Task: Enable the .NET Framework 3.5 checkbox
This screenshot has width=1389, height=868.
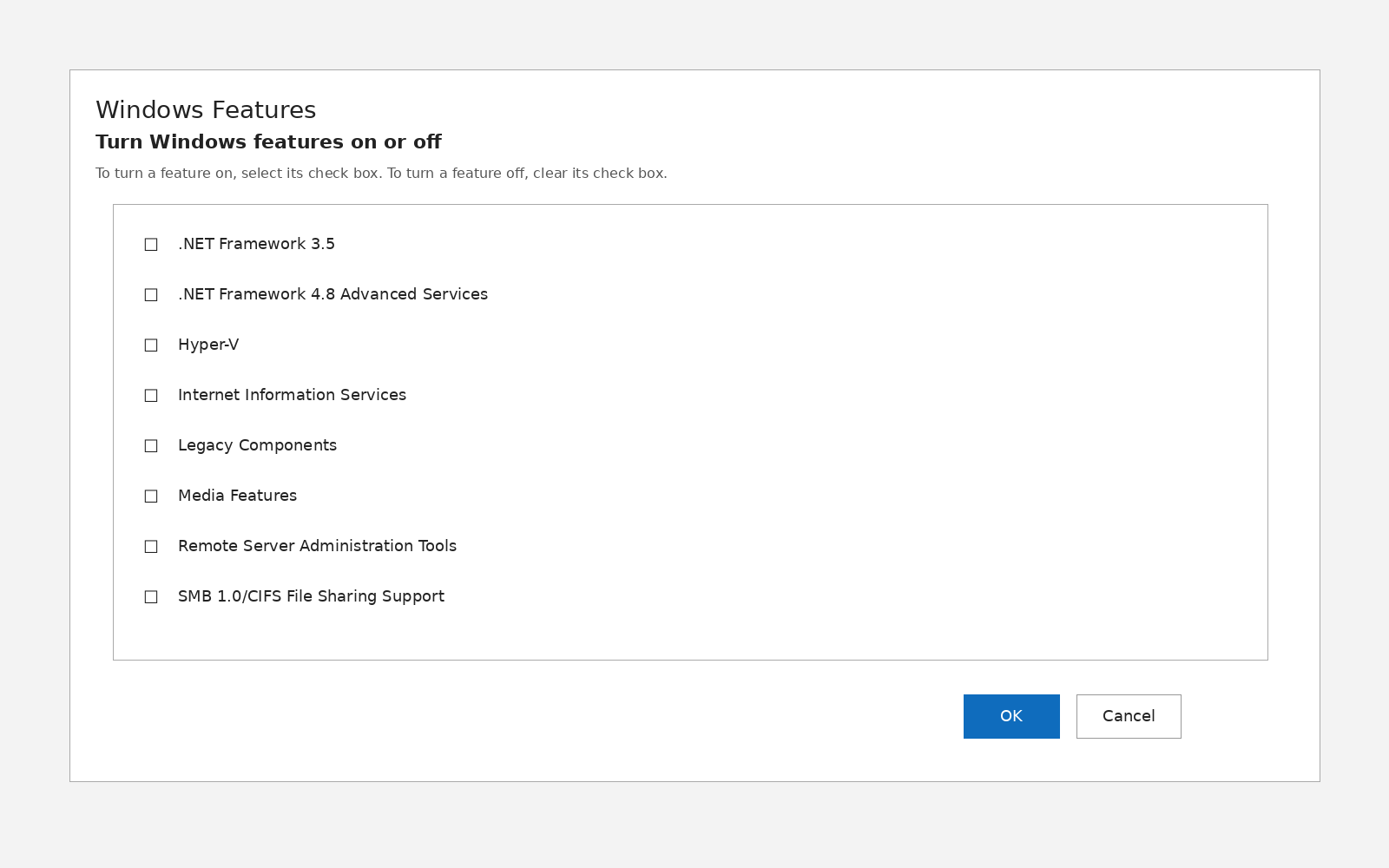Action: click(151, 245)
